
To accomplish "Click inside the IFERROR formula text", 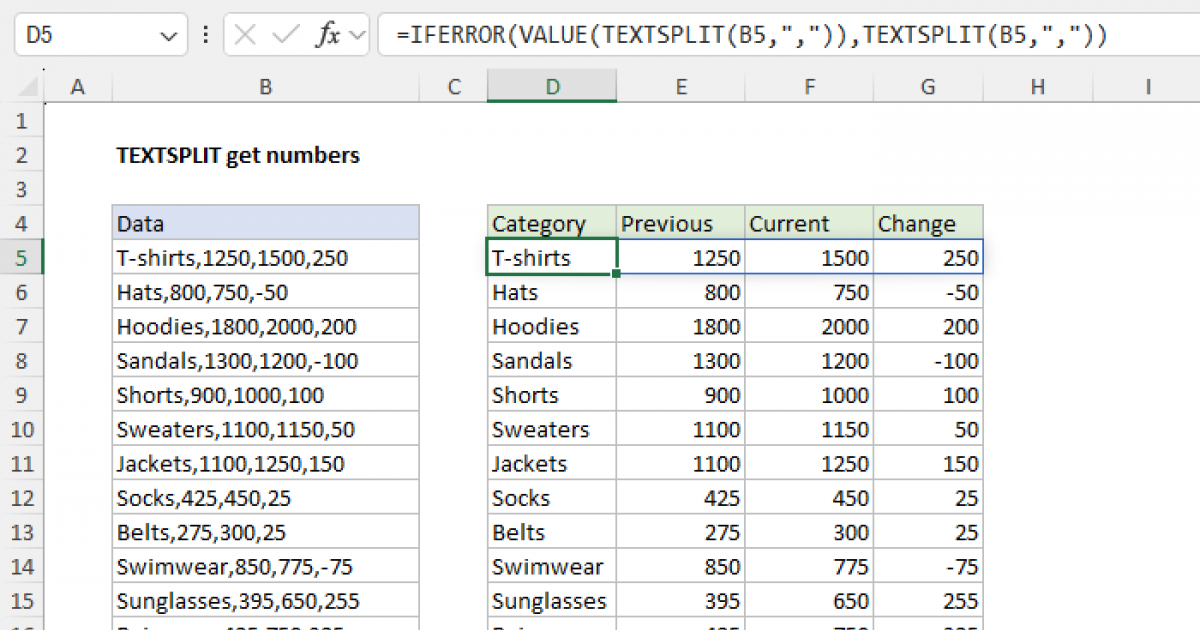I will tap(750, 36).
